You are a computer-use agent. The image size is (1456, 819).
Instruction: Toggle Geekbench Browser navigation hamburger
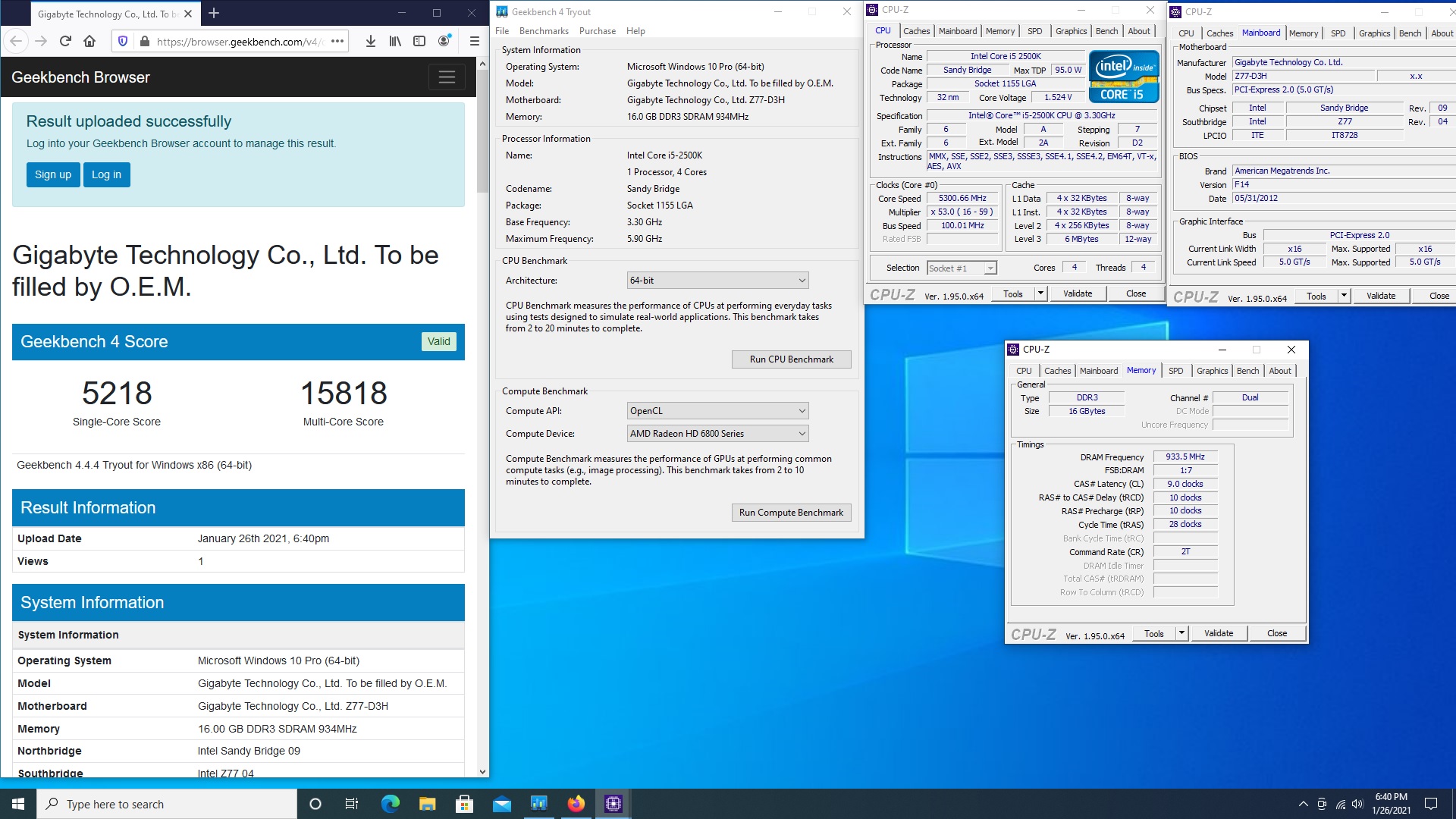click(447, 77)
